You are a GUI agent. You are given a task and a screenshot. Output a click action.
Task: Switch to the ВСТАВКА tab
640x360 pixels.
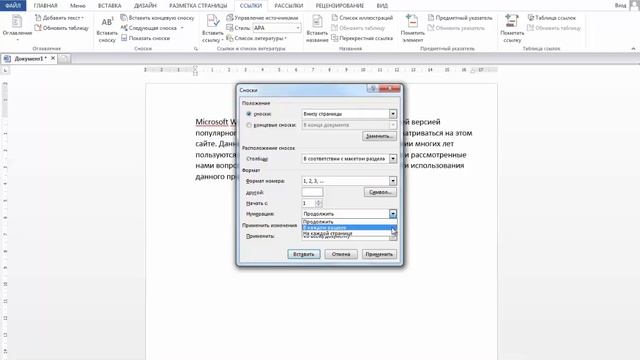click(x=109, y=6)
